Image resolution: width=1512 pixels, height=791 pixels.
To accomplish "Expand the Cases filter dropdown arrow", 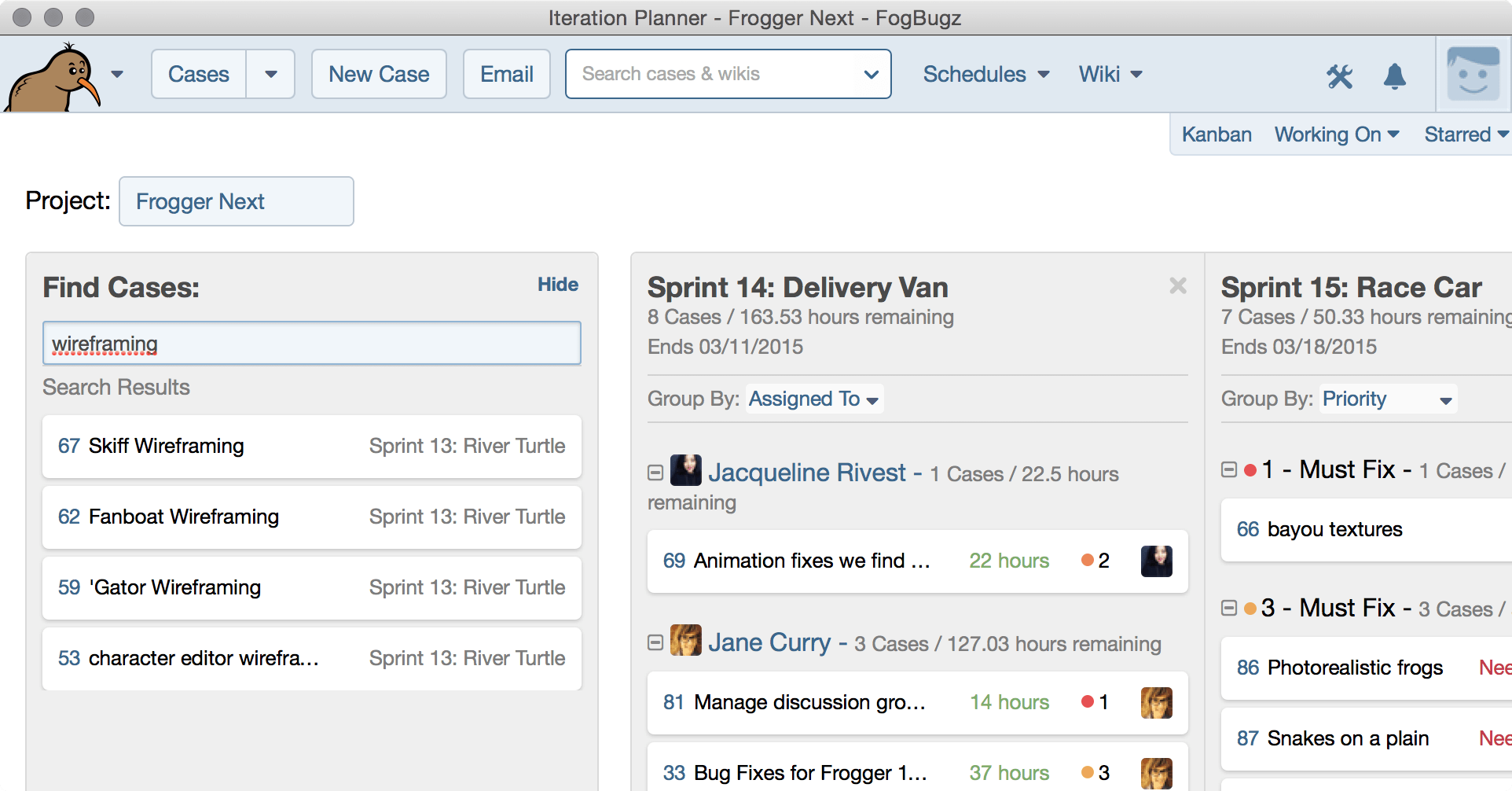I will (271, 74).
